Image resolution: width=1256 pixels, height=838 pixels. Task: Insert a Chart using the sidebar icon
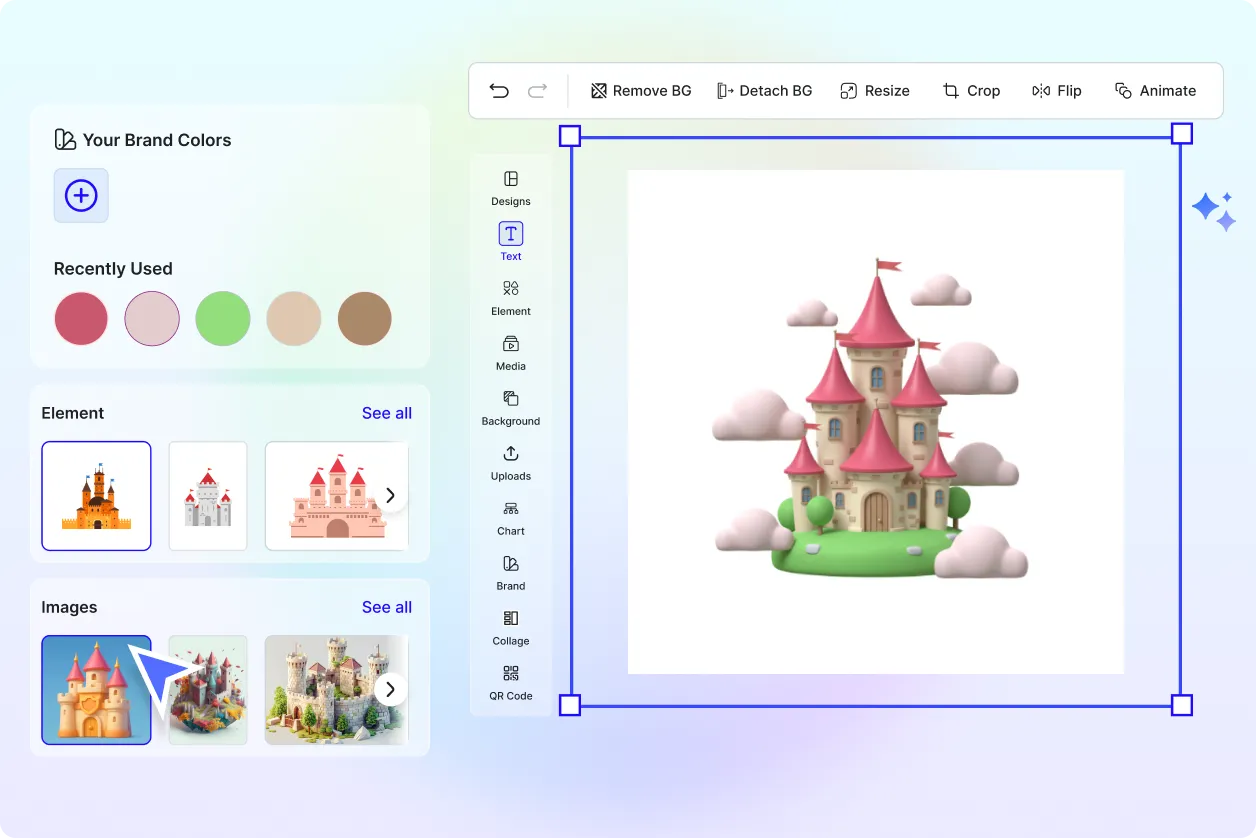click(510, 520)
